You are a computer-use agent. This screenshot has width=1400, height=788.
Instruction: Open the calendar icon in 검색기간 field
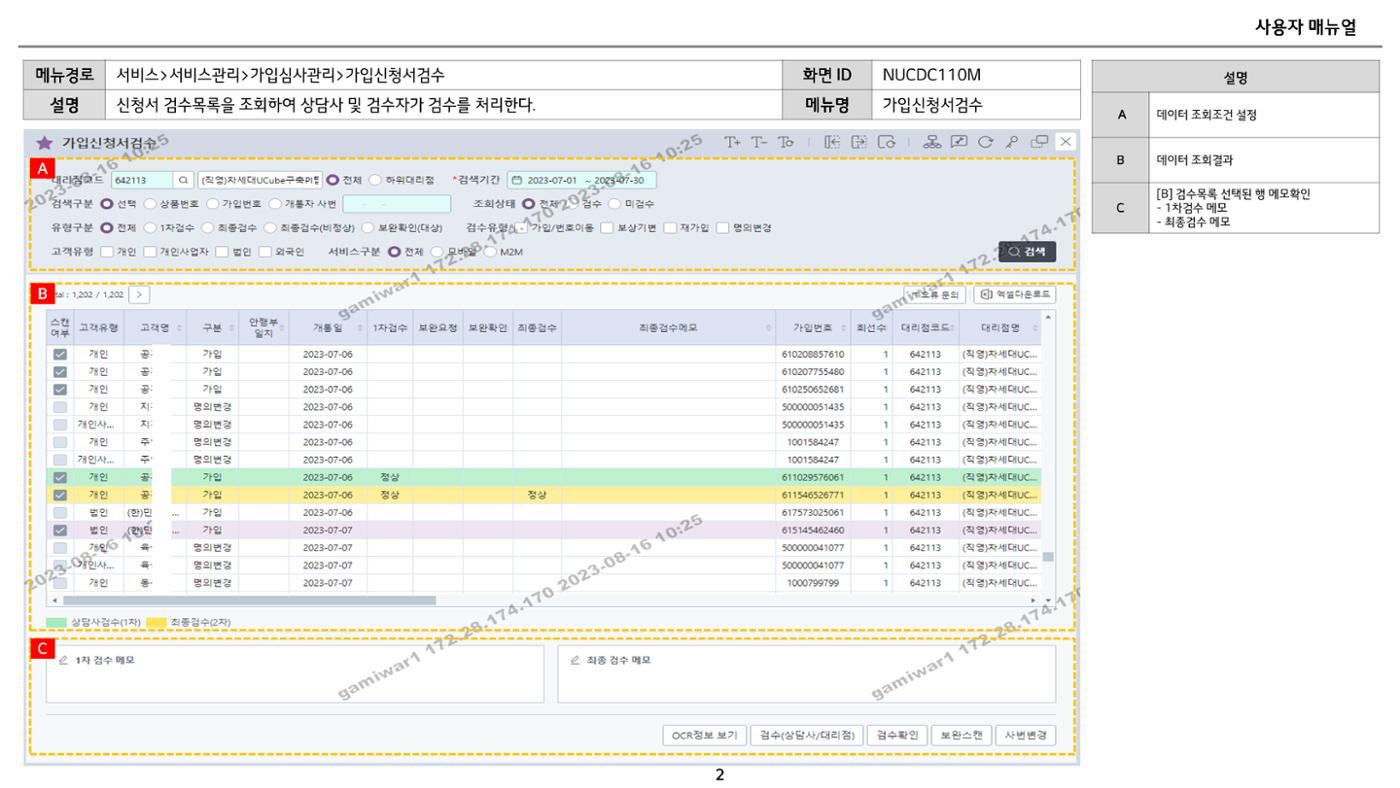(517, 181)
